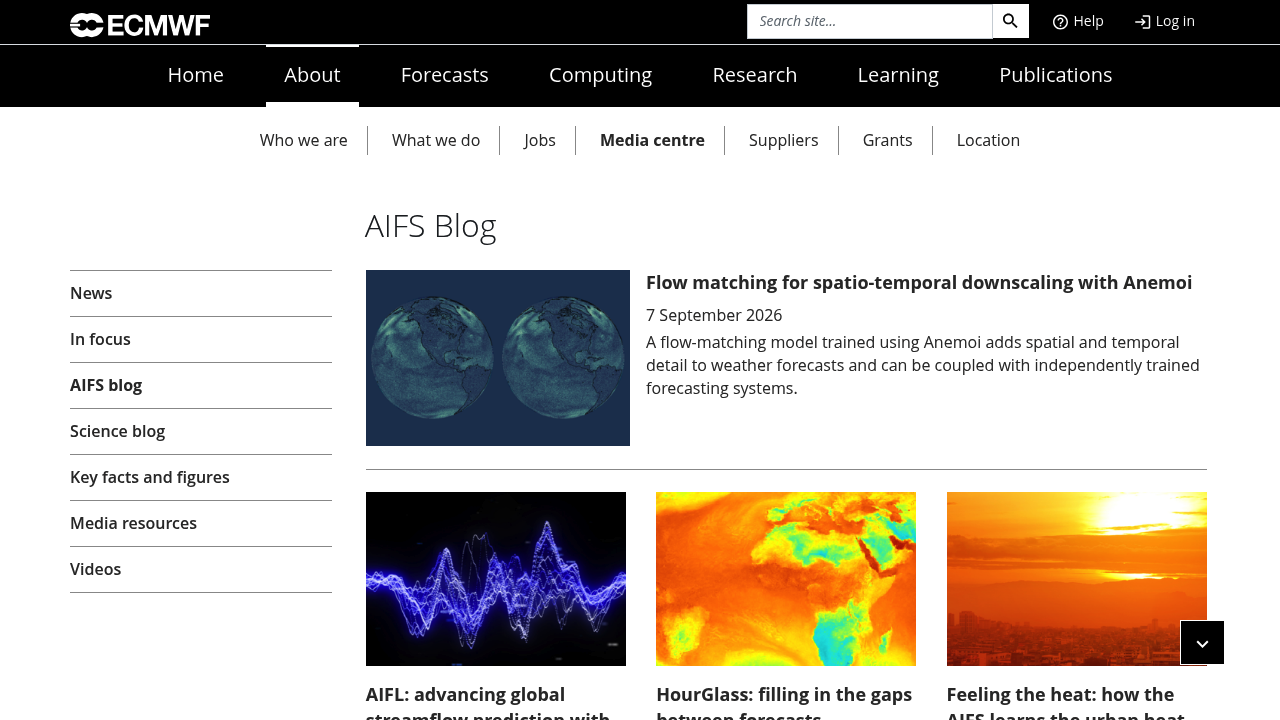Open the Feeling the heat article title
This screenshot has height=720, width=1280.
1065,702
